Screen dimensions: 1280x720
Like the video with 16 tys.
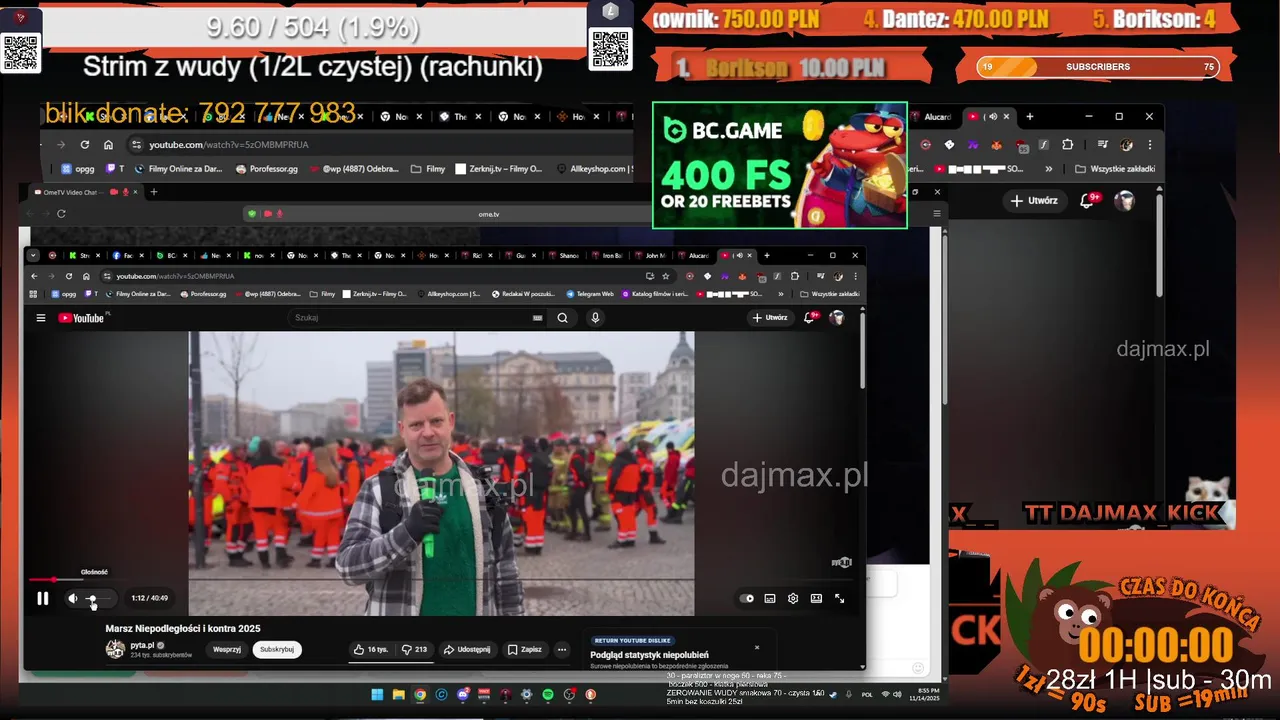tap(371, 649)
